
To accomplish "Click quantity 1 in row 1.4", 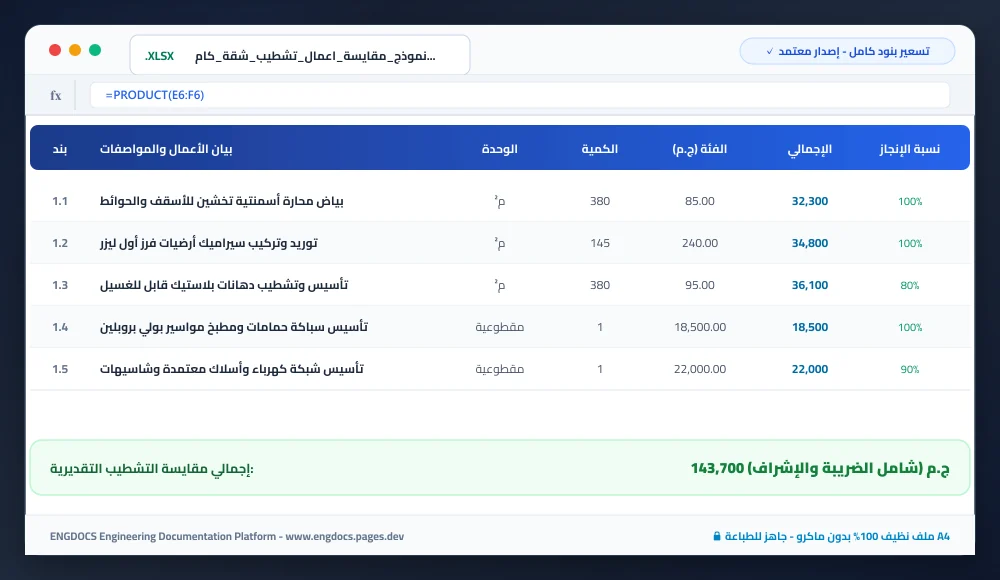I will 599,327.
